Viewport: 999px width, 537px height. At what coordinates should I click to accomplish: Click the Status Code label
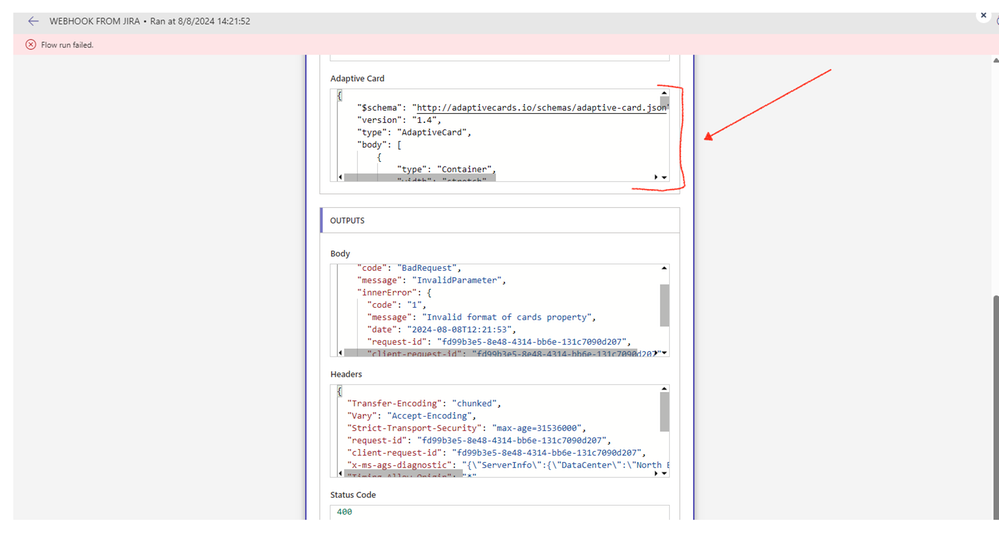353,495
